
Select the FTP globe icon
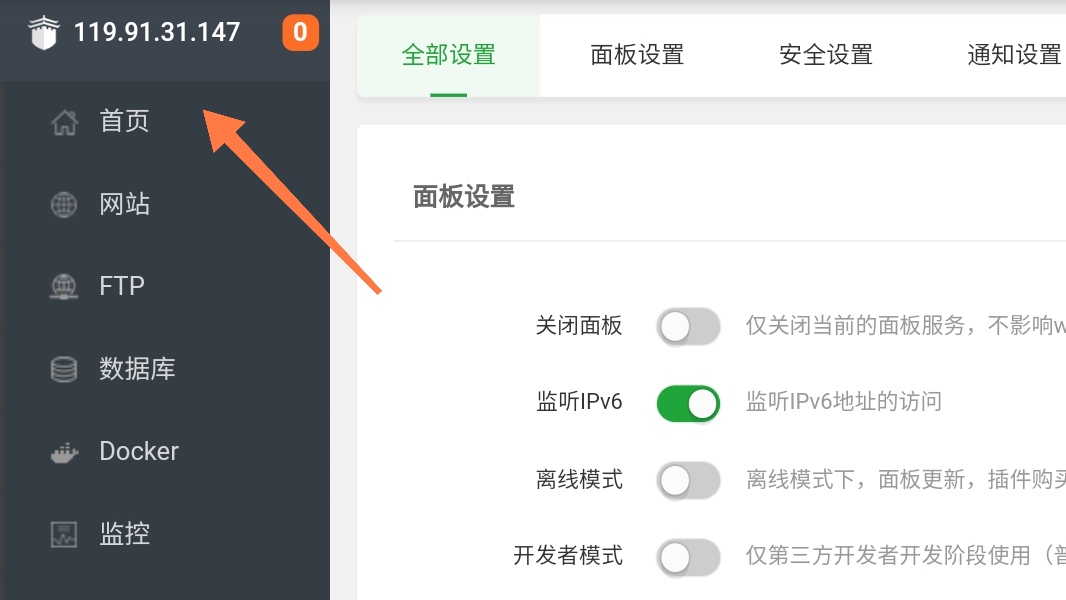[64, 287]
